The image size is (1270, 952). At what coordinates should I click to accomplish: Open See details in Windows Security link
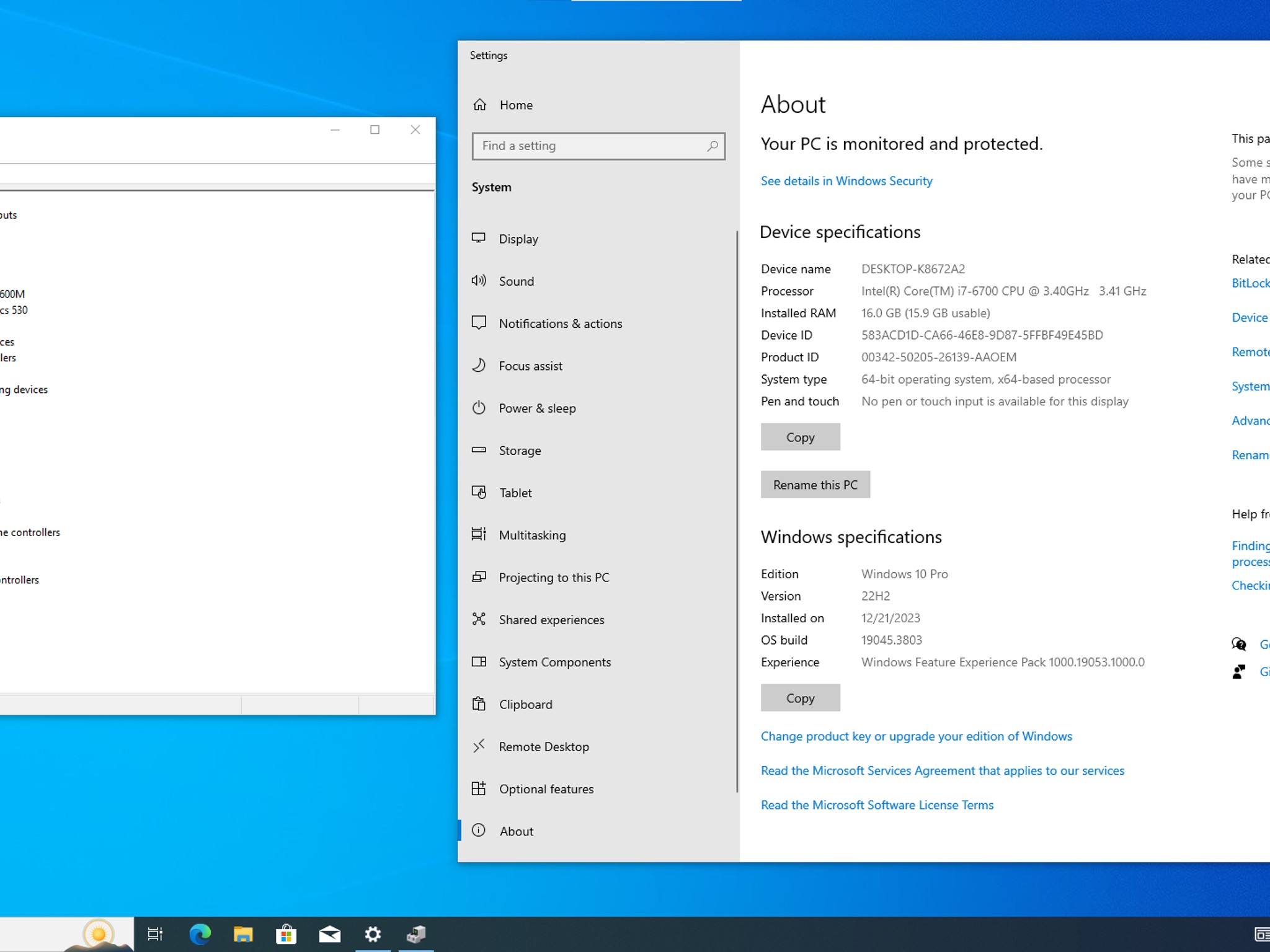coord(846,181)
